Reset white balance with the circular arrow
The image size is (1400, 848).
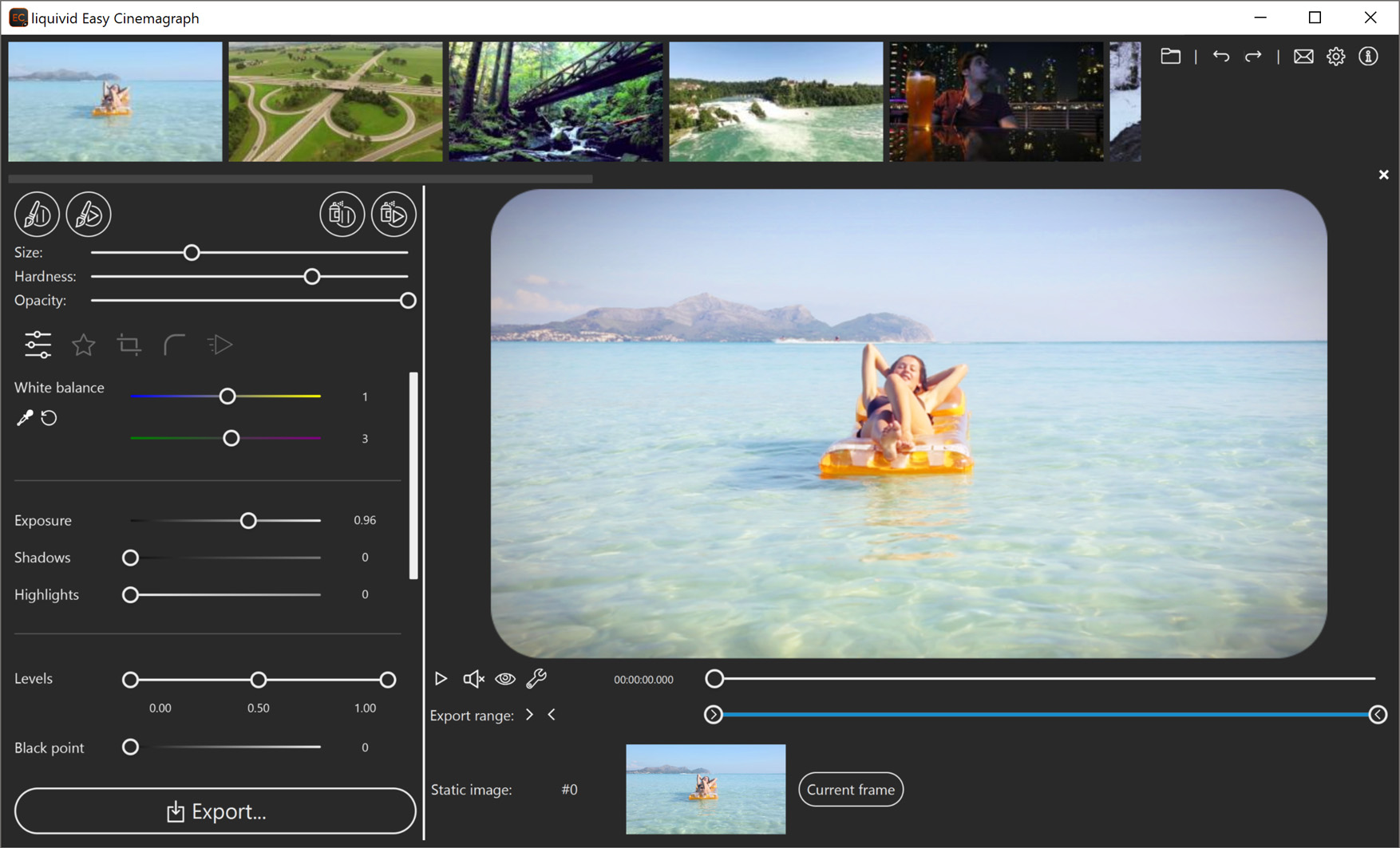[x=49, y=418]
